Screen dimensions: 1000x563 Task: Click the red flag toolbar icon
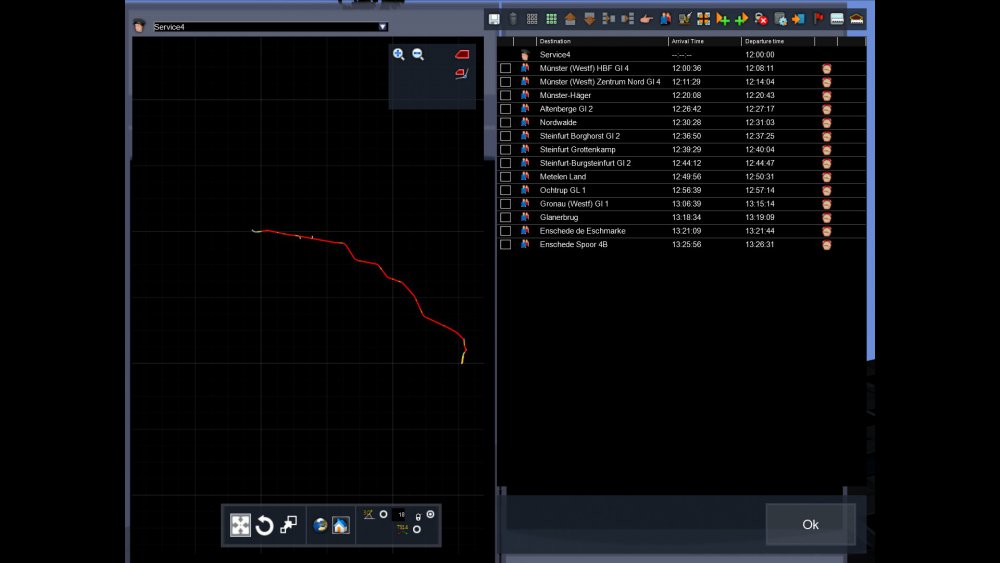tap(819, 19)
